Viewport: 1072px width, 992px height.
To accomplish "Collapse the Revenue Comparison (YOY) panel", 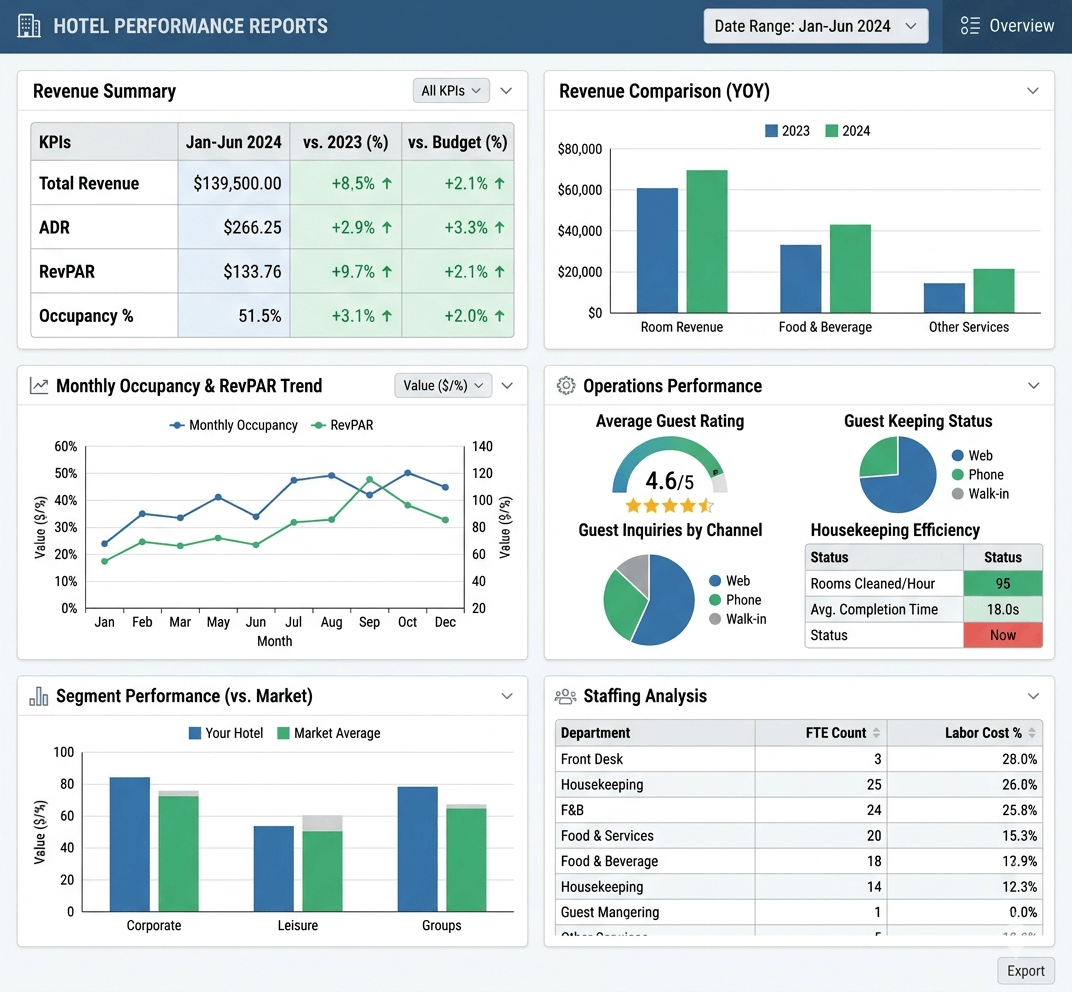I will point(1033,91).
